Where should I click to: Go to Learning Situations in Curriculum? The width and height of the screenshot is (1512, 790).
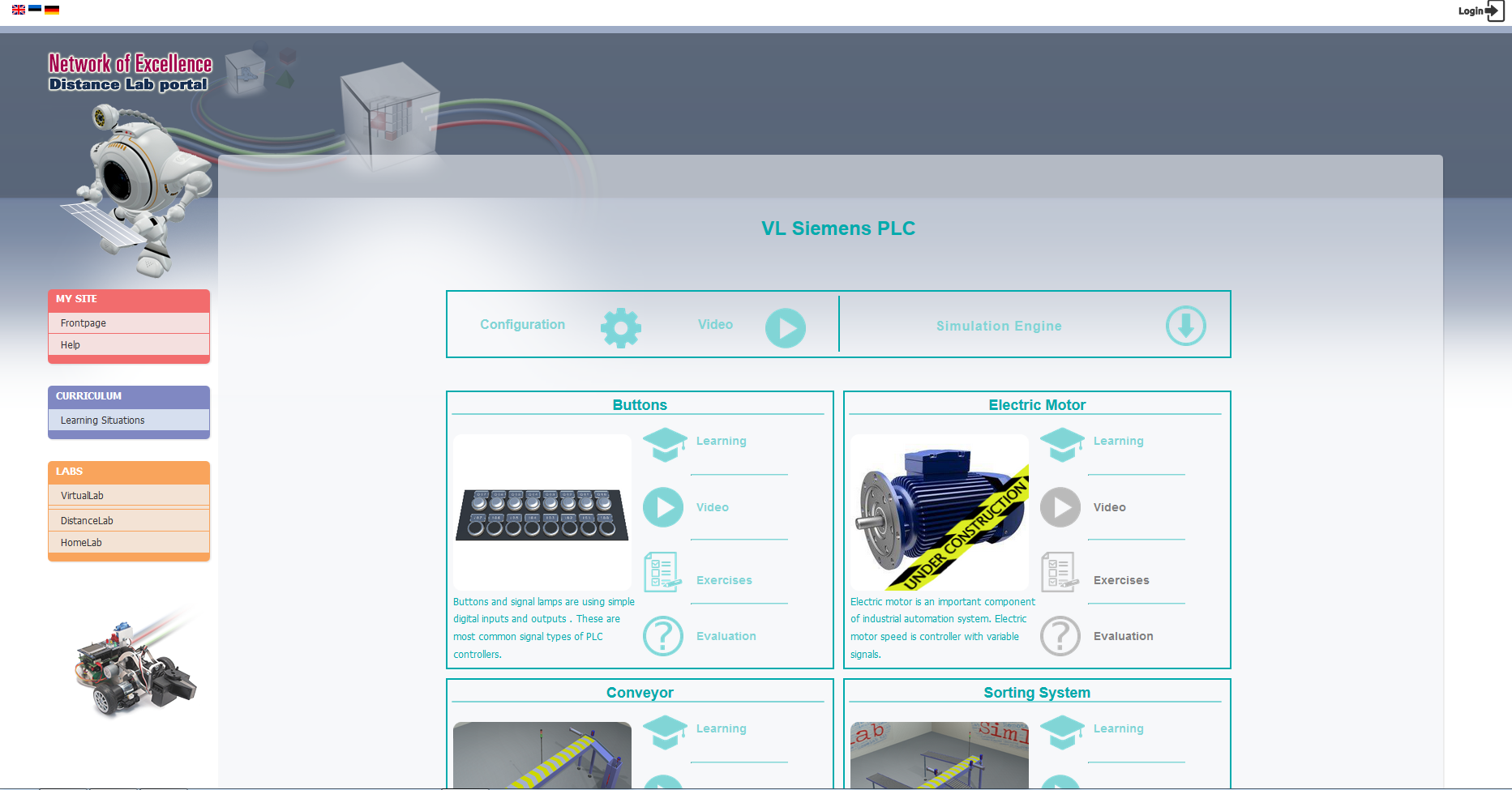coord(102,421)
